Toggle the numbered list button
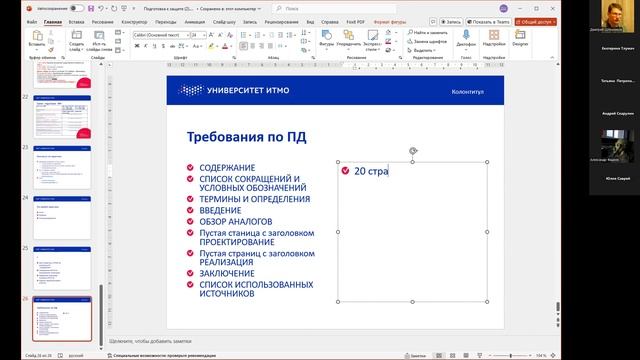This screenshot has width=640, height=360. coord(257,35)
